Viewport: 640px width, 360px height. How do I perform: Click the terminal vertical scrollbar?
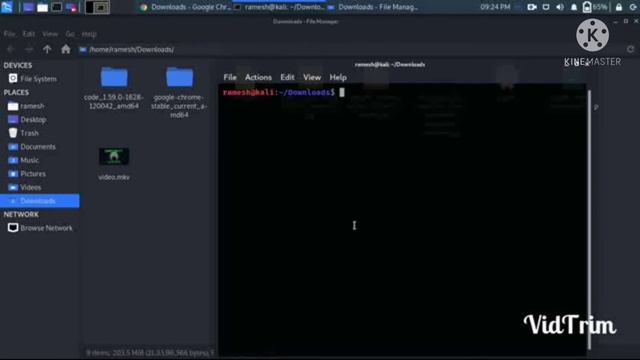(x=589, y=220)
